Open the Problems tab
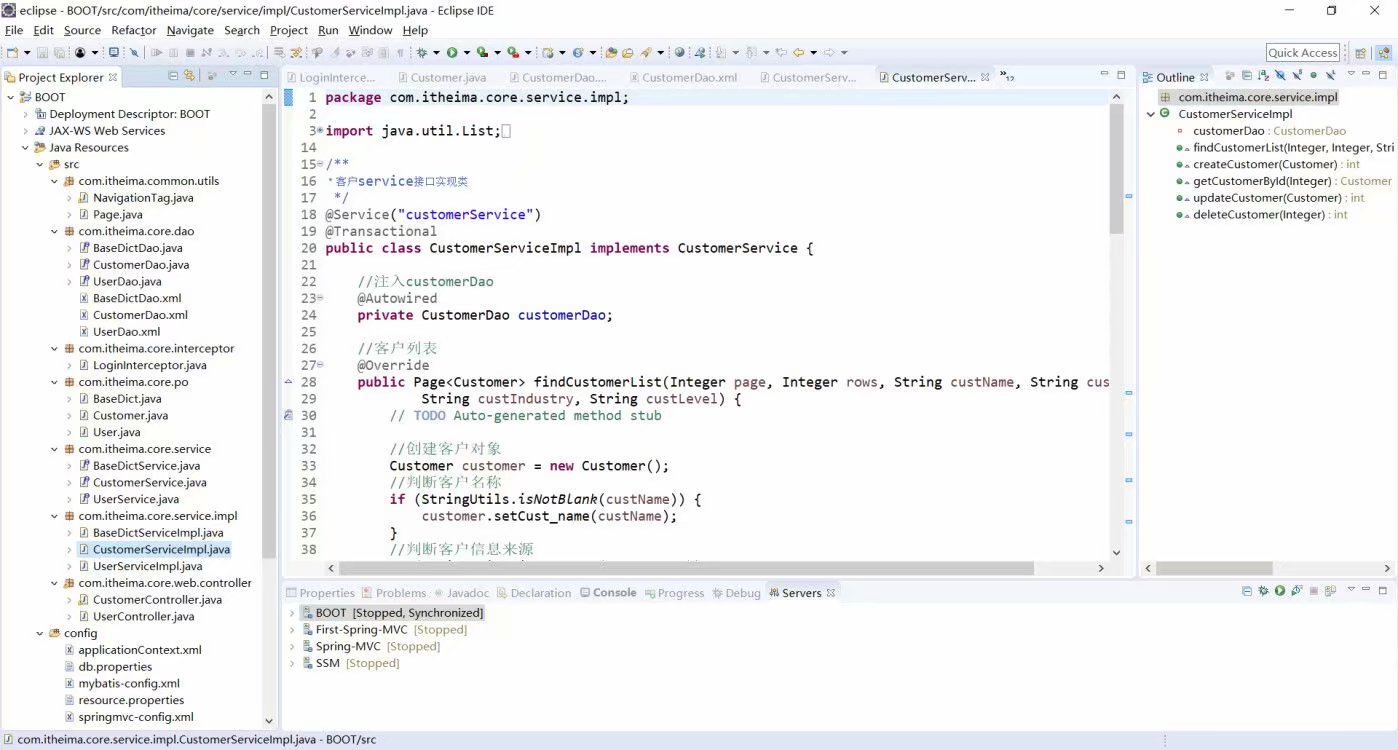1398x750 pixels. click(394, 593)
